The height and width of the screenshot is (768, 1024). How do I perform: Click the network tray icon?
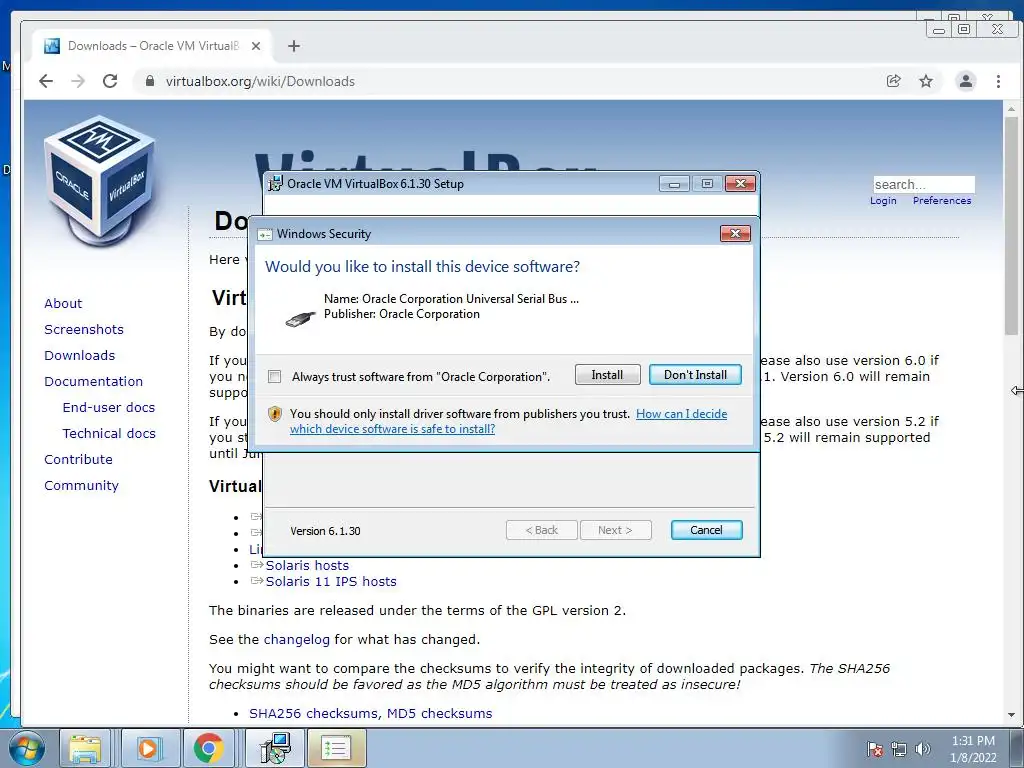[899, 749]
